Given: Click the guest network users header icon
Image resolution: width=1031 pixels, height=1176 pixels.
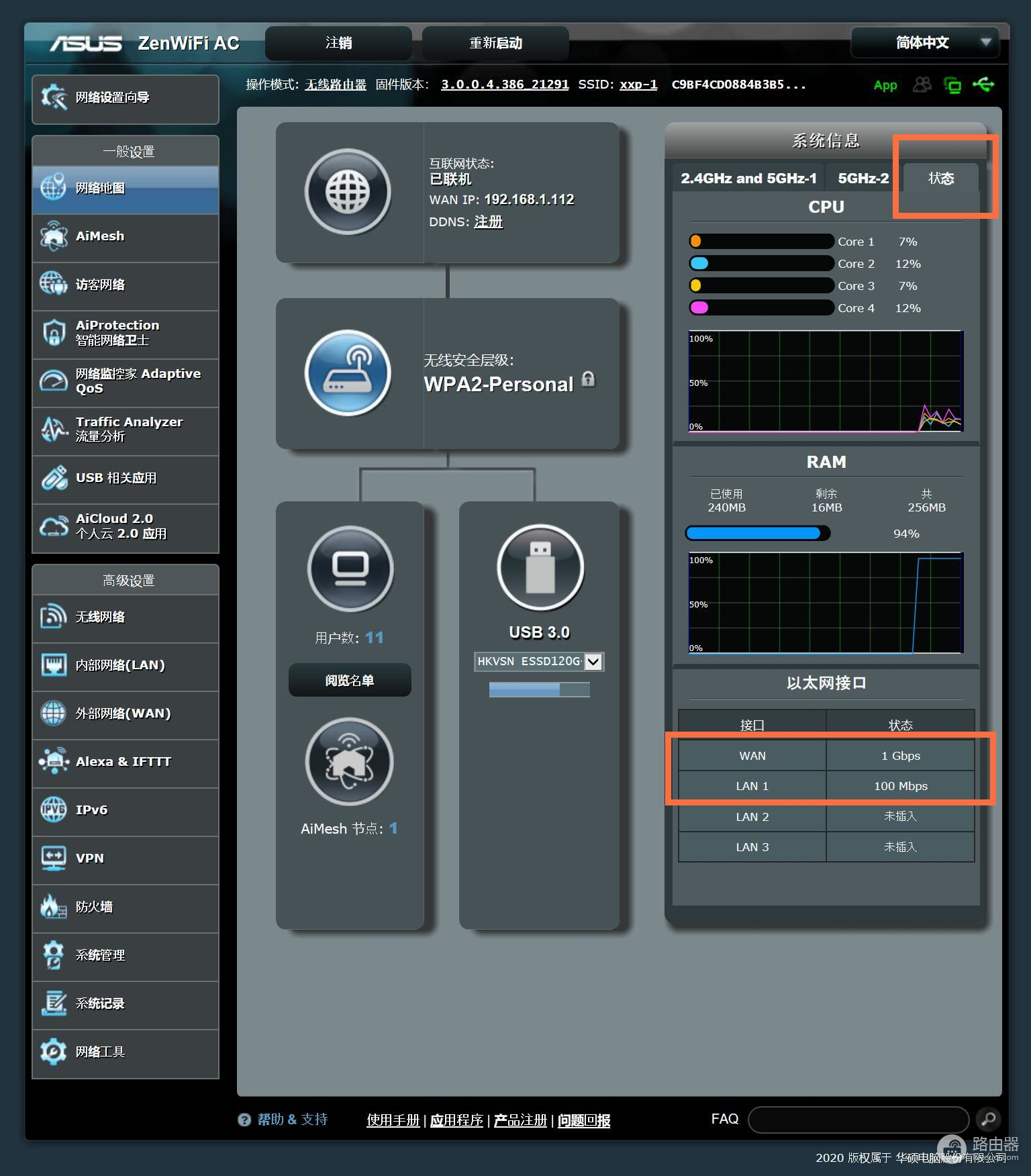Looking at the screenshot, I should tap(922, 85).
